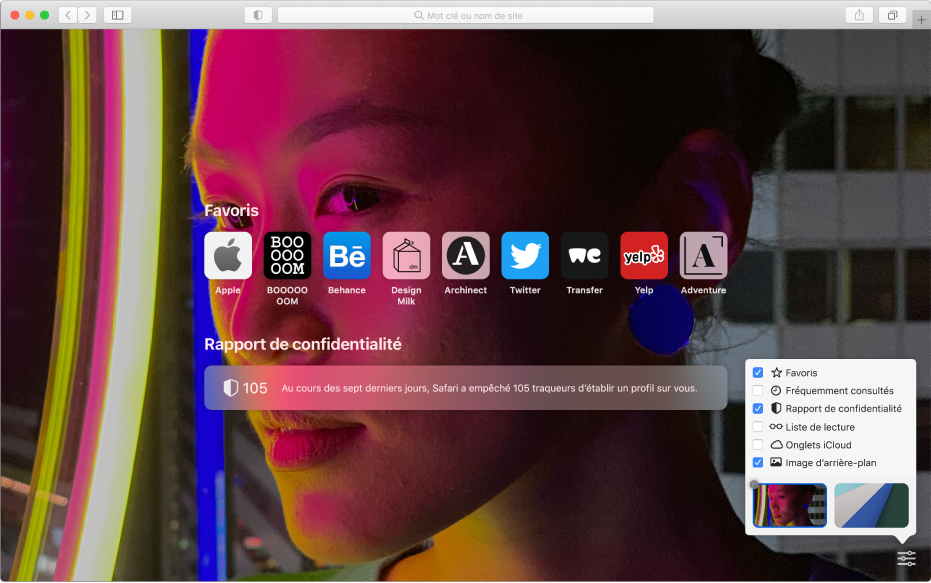Click the privacy report tracker banner
This screenshot has height=583, width=931.
click(465, 388)
